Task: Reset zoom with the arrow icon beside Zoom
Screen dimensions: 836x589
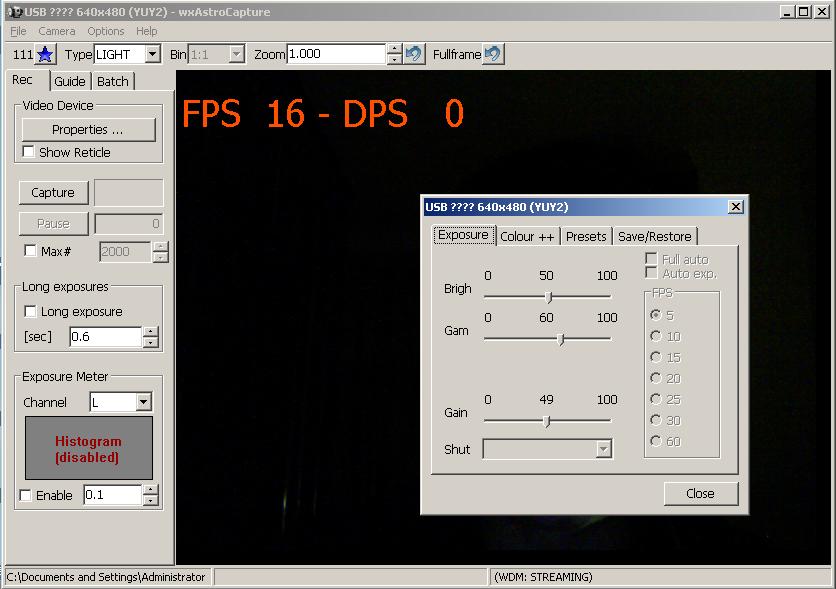Action: [x=414, y=54]
